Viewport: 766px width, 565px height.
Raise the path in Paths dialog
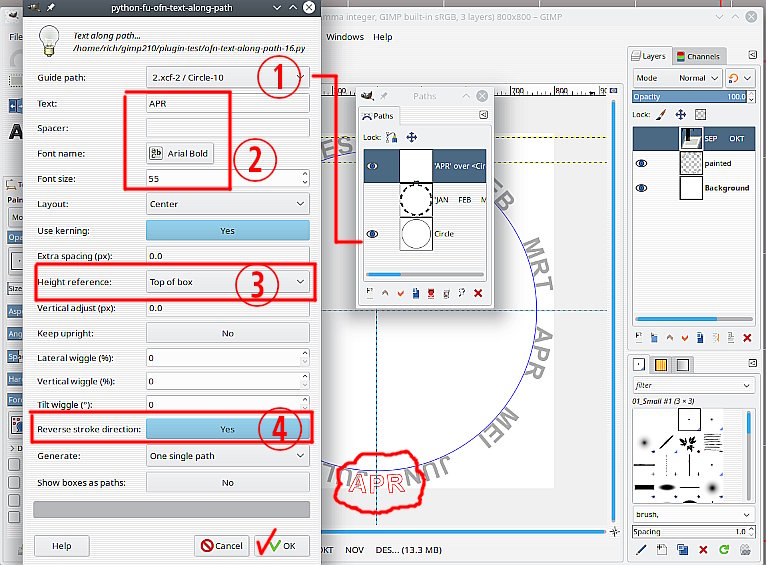tap(385, 293)
